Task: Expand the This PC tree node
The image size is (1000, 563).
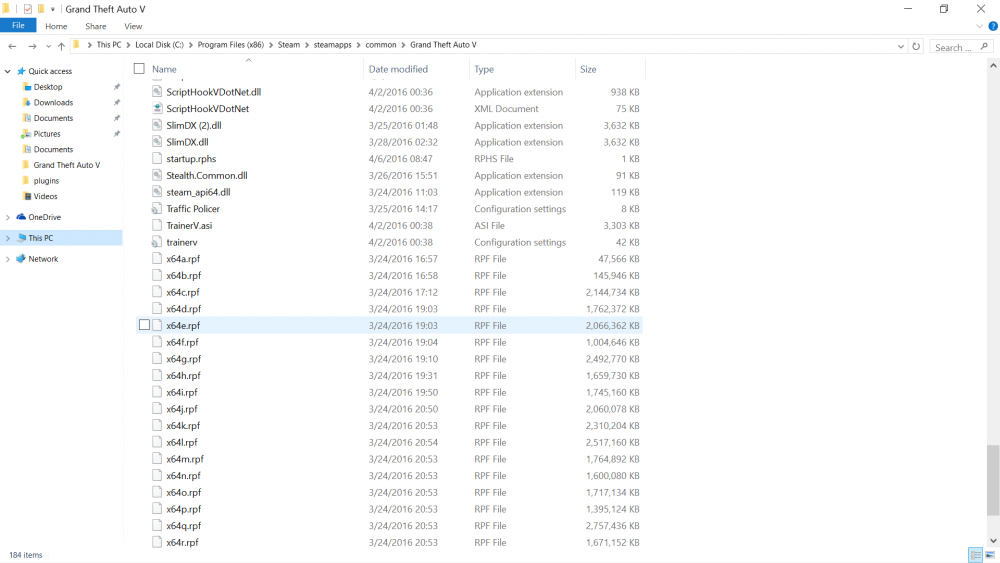Action: [x=8, y=238]
